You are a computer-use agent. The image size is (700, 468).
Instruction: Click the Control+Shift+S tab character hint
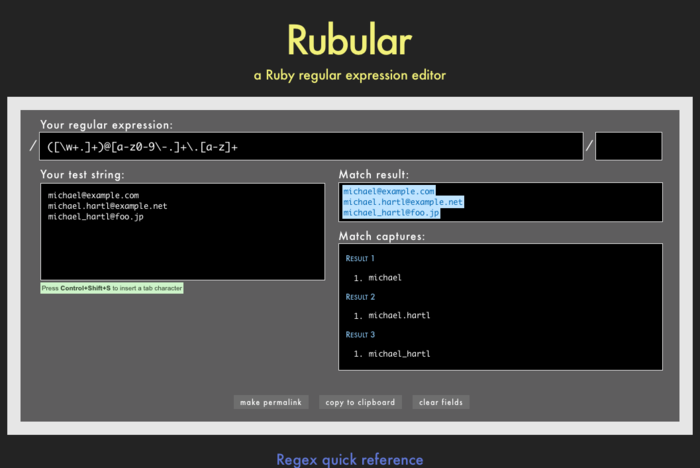click(112, 288)
